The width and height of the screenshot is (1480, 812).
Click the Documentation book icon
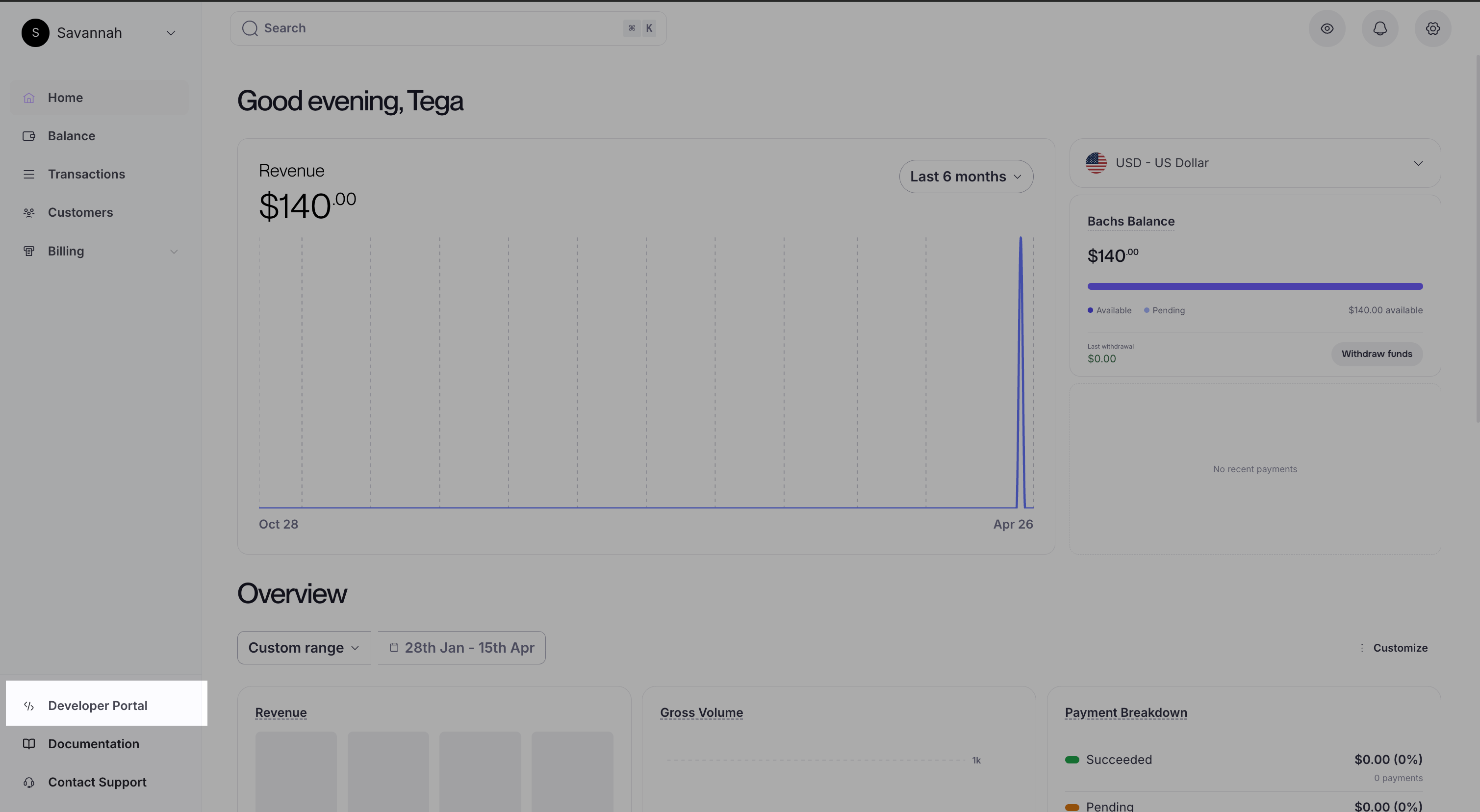[29, 744]
